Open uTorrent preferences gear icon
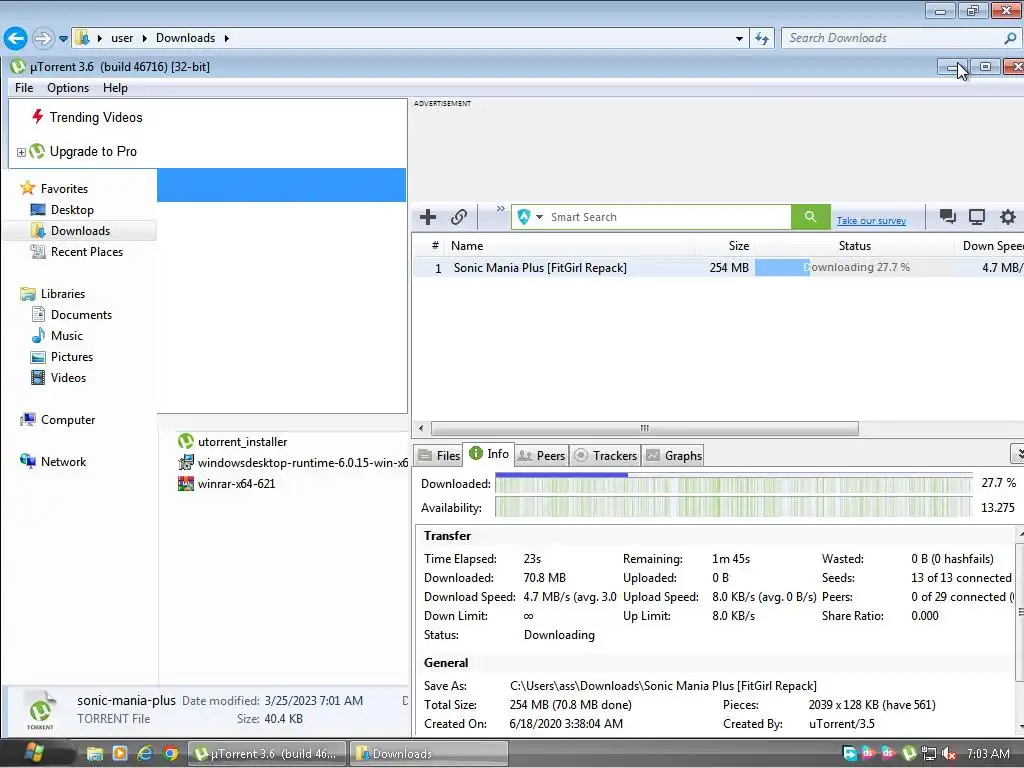 [x=1008, y=217]
